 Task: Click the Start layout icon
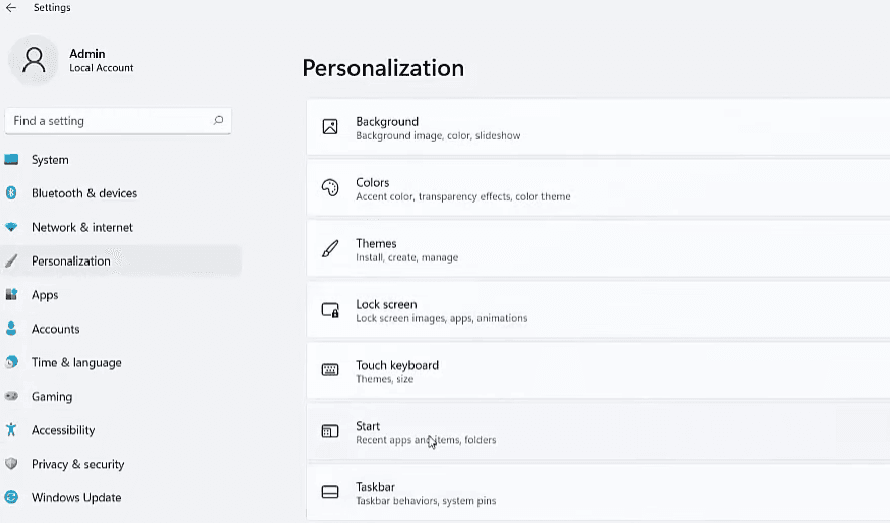[x=330, y=431]
